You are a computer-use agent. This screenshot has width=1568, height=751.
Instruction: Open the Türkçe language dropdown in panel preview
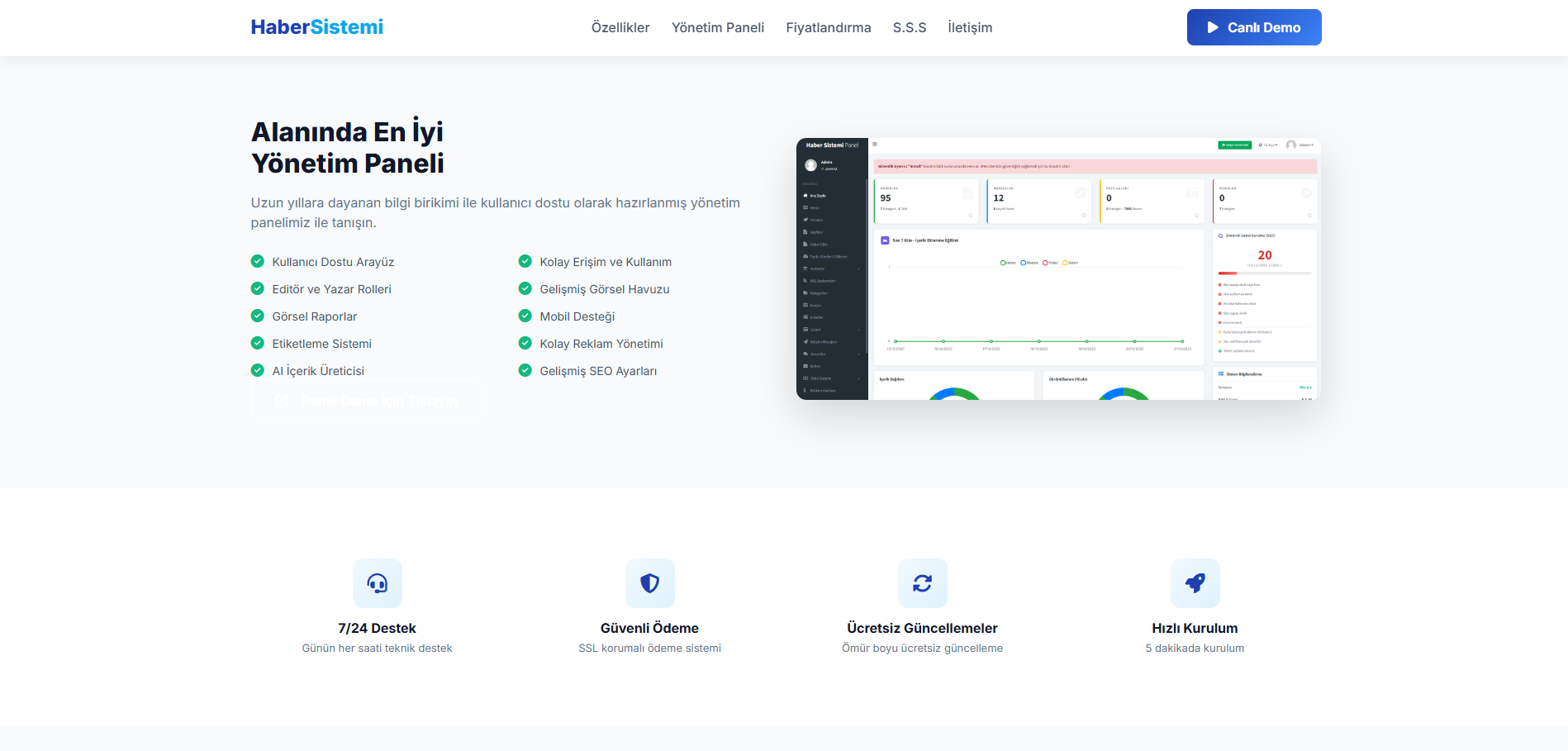1268,145
